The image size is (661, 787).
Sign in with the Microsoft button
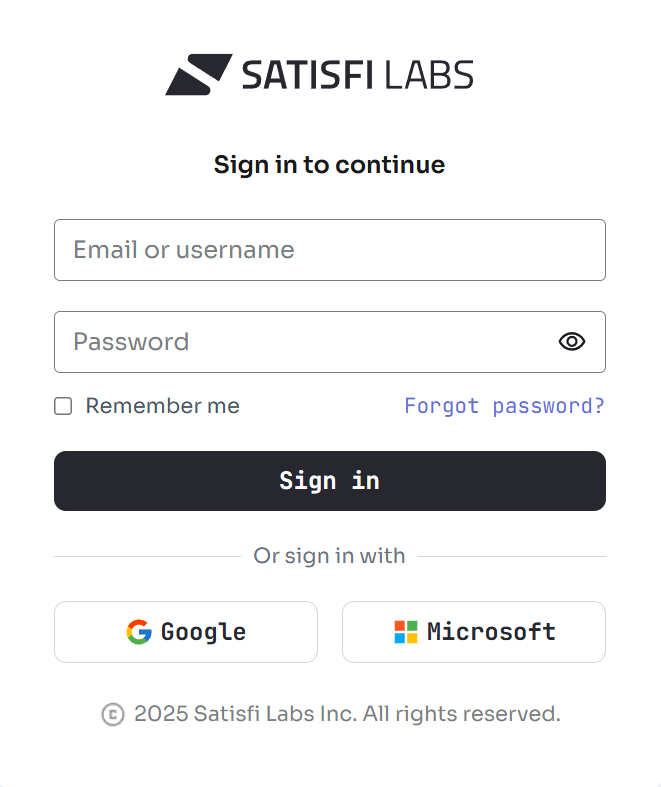coord(473,632)
